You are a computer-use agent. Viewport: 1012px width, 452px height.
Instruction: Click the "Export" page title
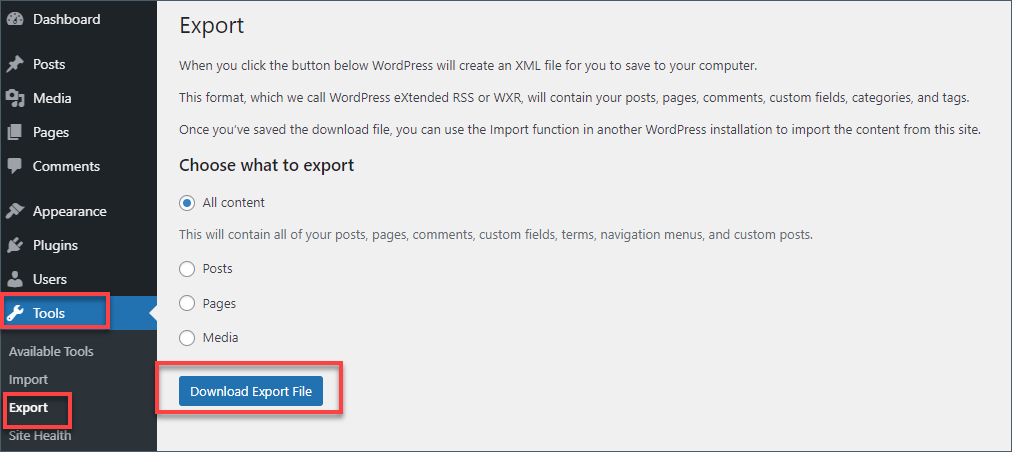tap(212, 26)
